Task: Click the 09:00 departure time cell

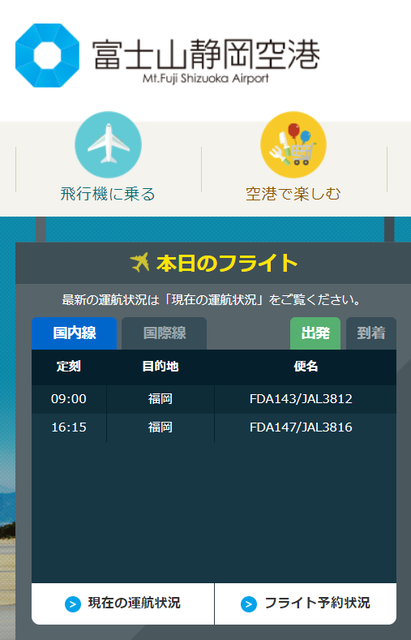Action: pos(69,399)
